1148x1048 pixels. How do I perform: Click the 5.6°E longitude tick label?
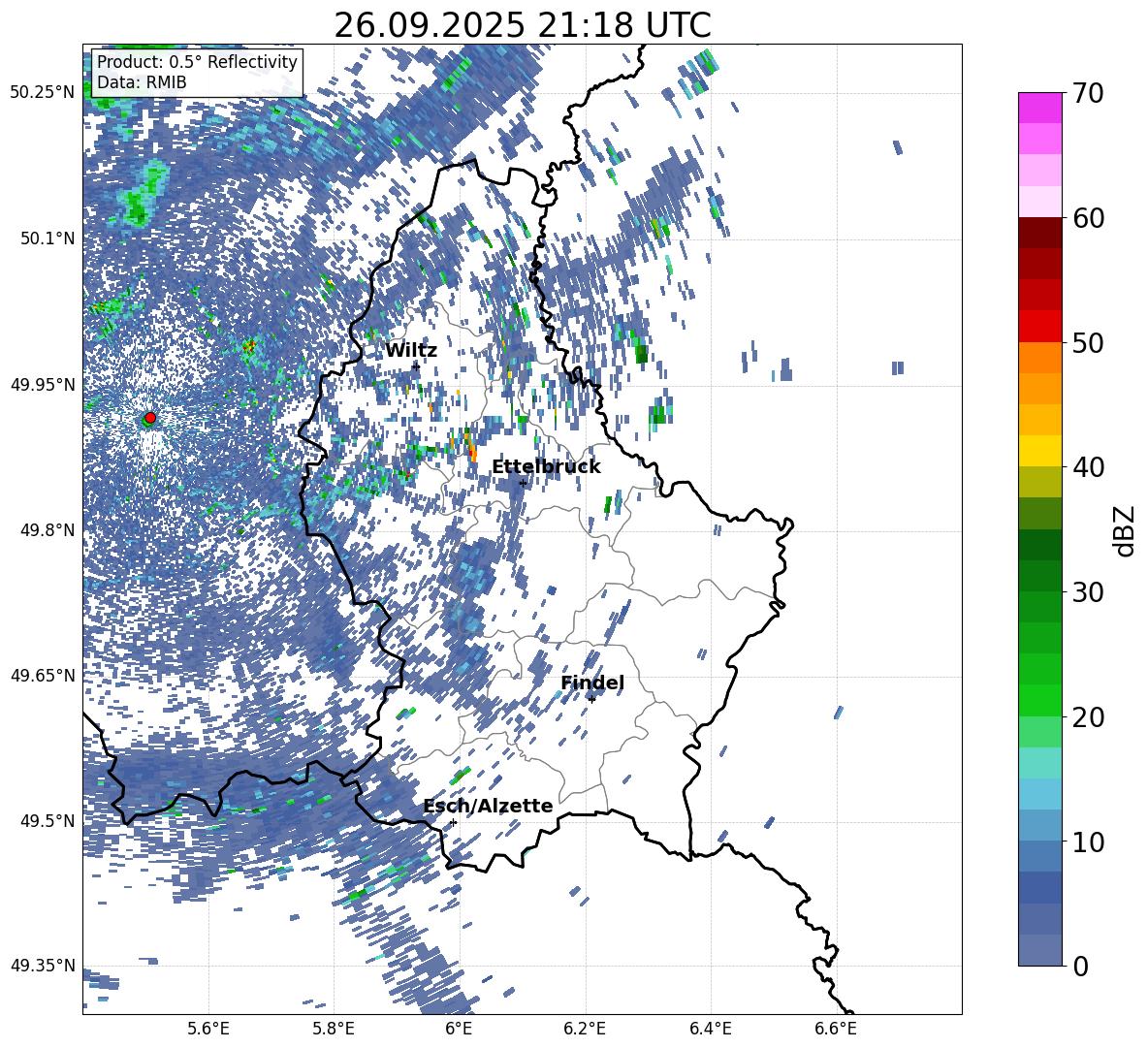208,1029
